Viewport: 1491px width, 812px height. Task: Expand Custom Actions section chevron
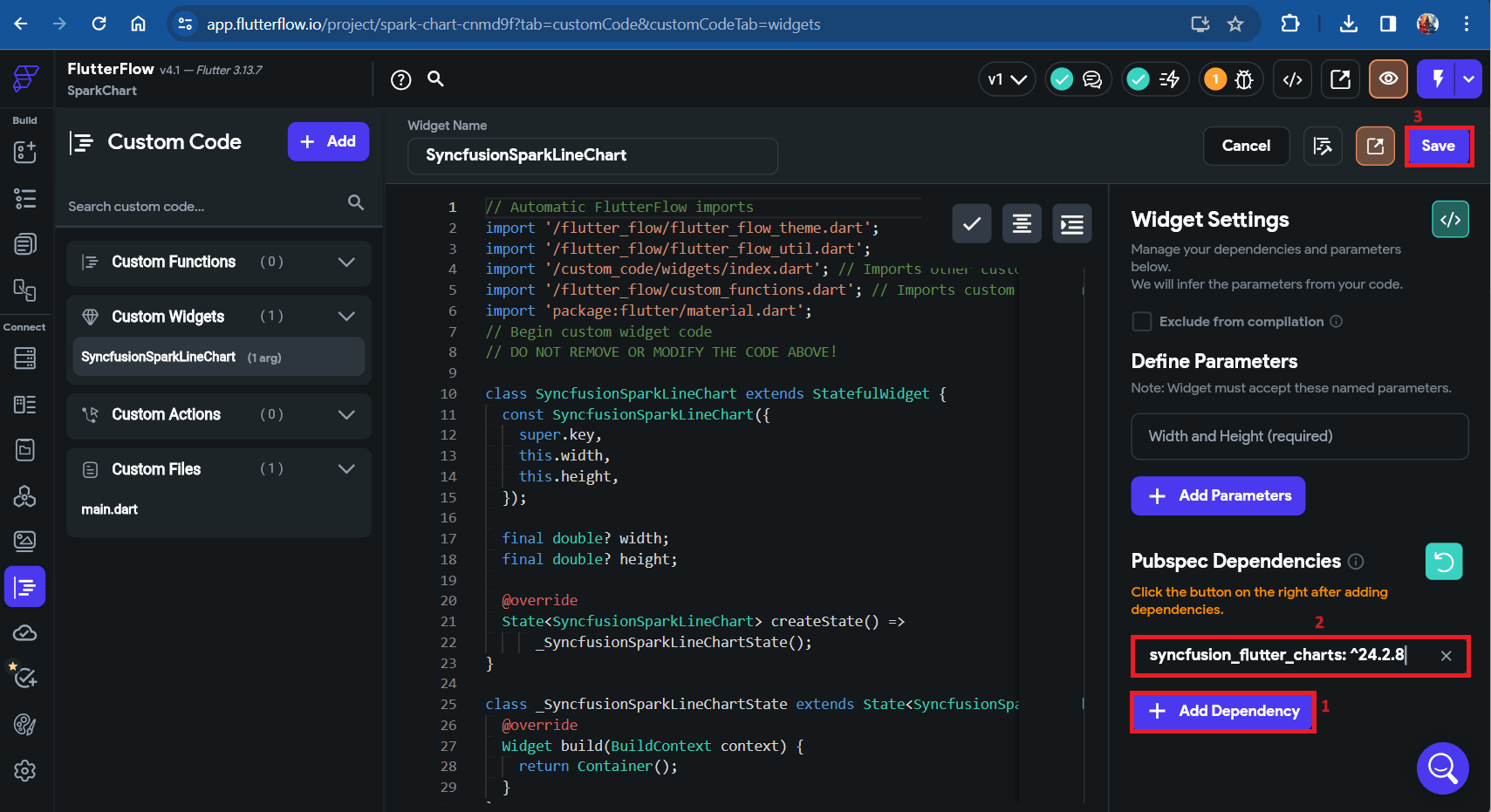tap(346, 414)
